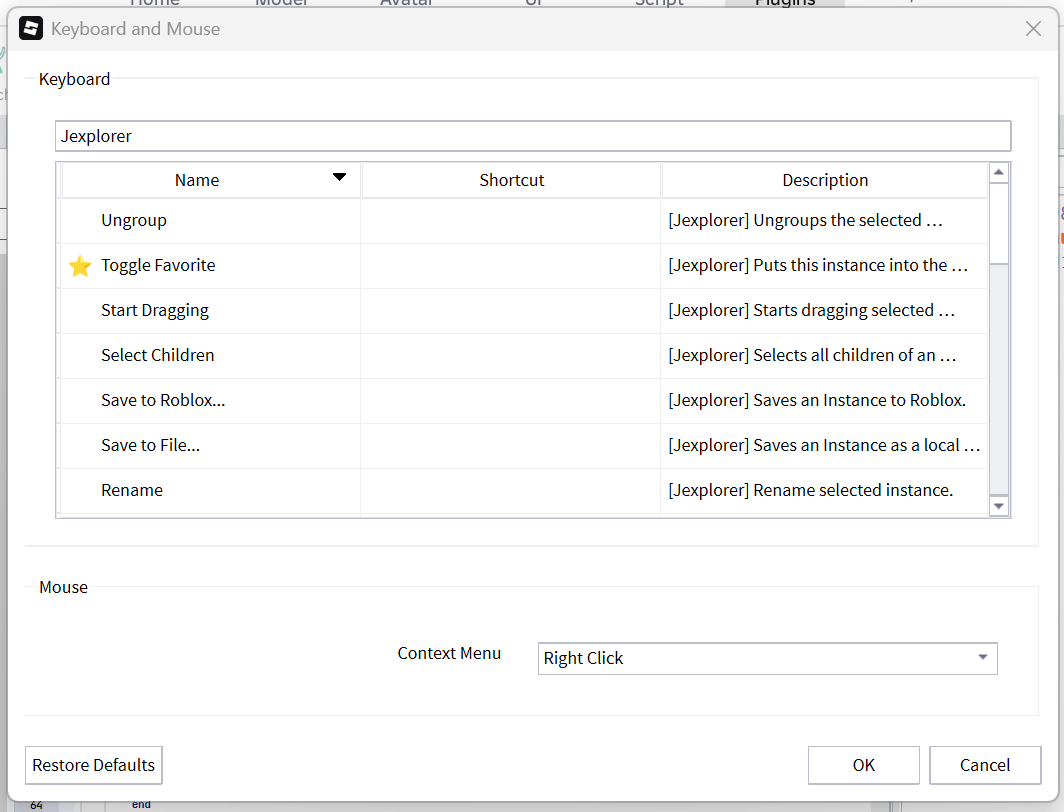The image size is (1064, 812).
Task: Click the empty Shortcut cell for Ungroup
Action: [511, 220]
